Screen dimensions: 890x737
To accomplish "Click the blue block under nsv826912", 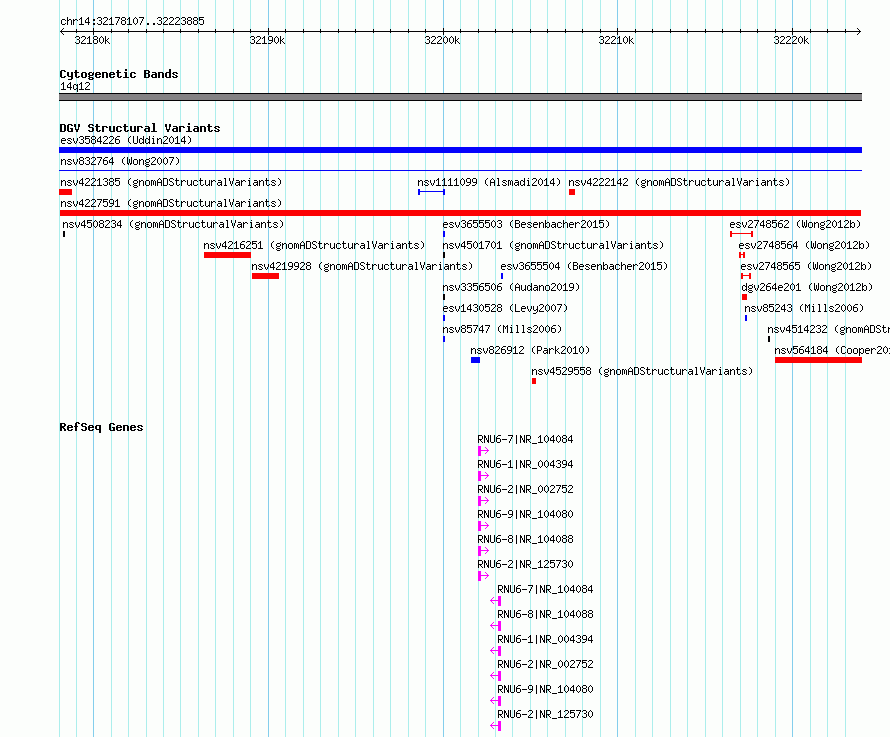I will (476, 360).
